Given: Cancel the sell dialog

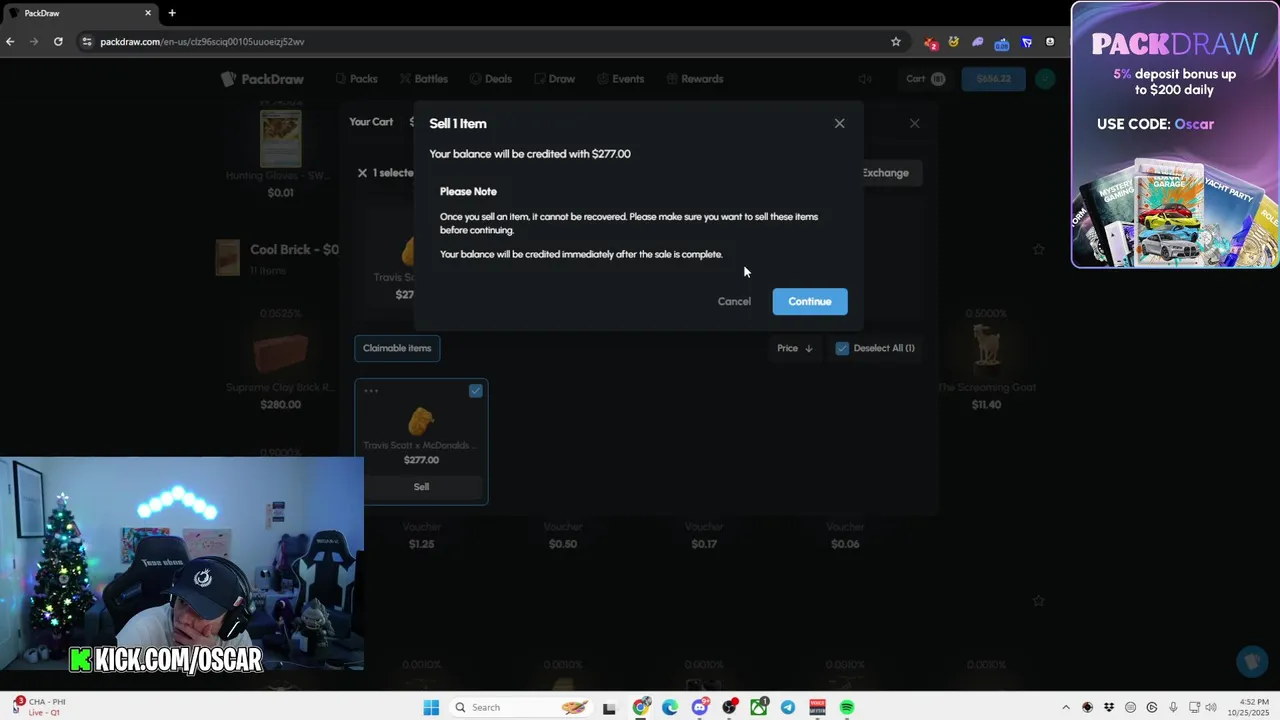Looking at the screenshot, I should pyautogui.click(x=734, y=301).
